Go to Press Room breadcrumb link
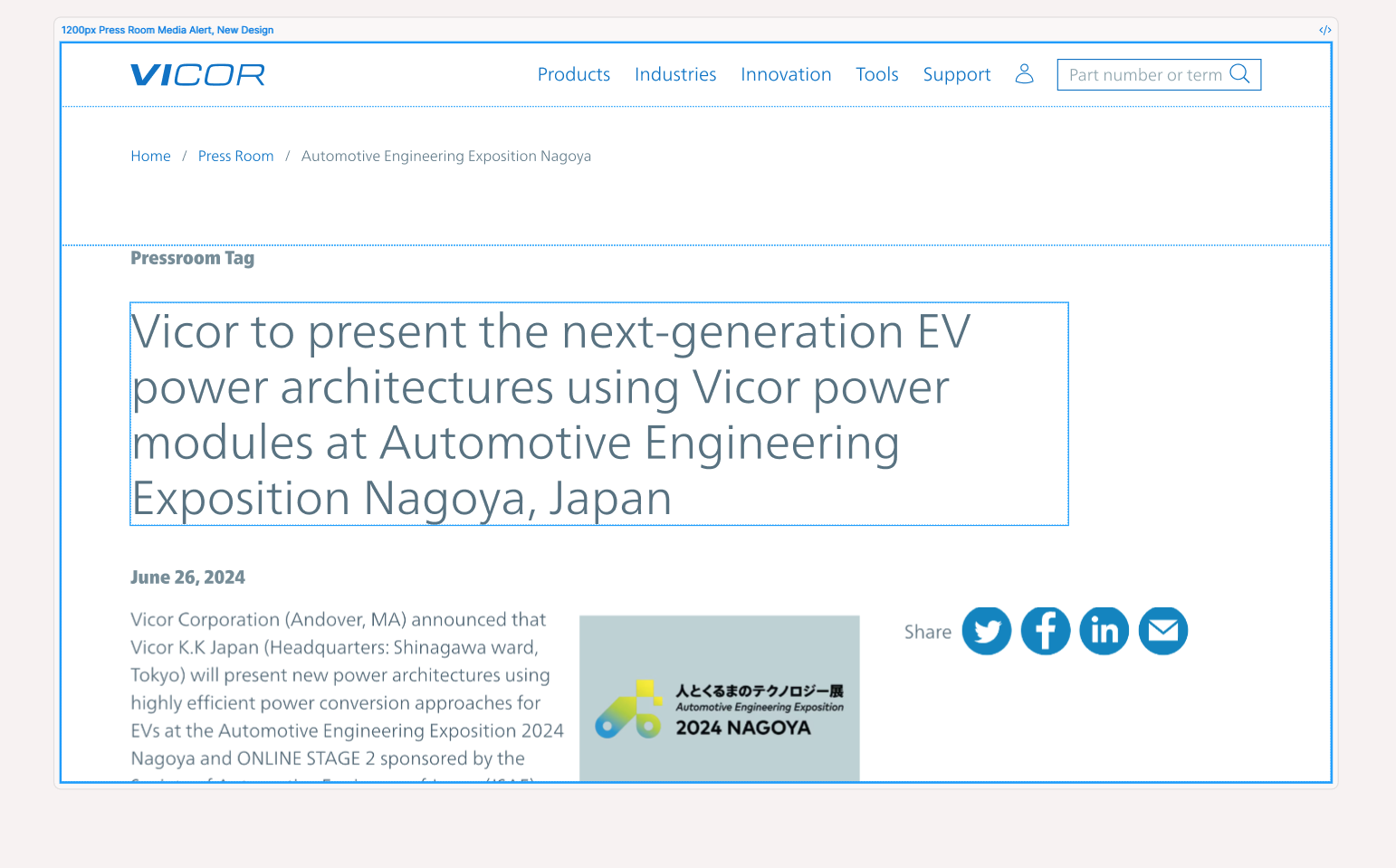 [235, 156]
